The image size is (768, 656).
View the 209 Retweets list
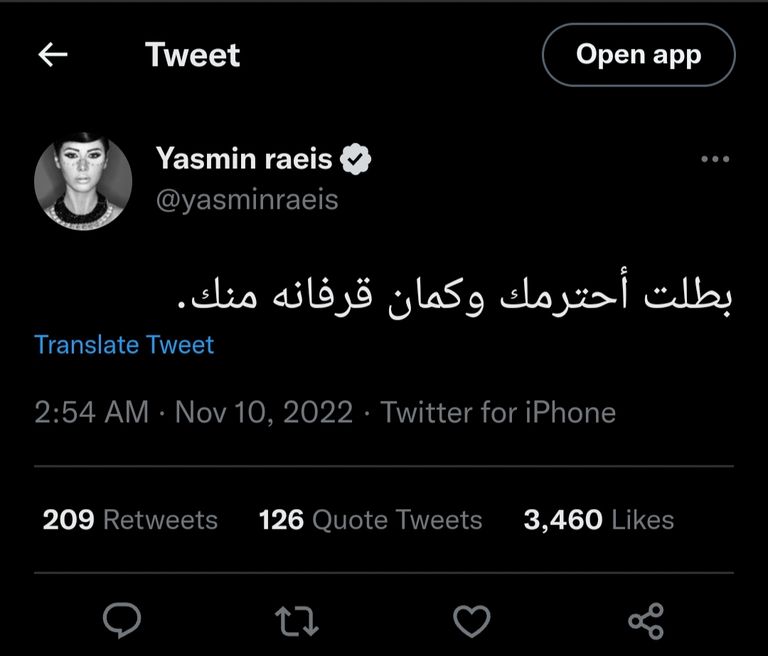tap(130, 520)
